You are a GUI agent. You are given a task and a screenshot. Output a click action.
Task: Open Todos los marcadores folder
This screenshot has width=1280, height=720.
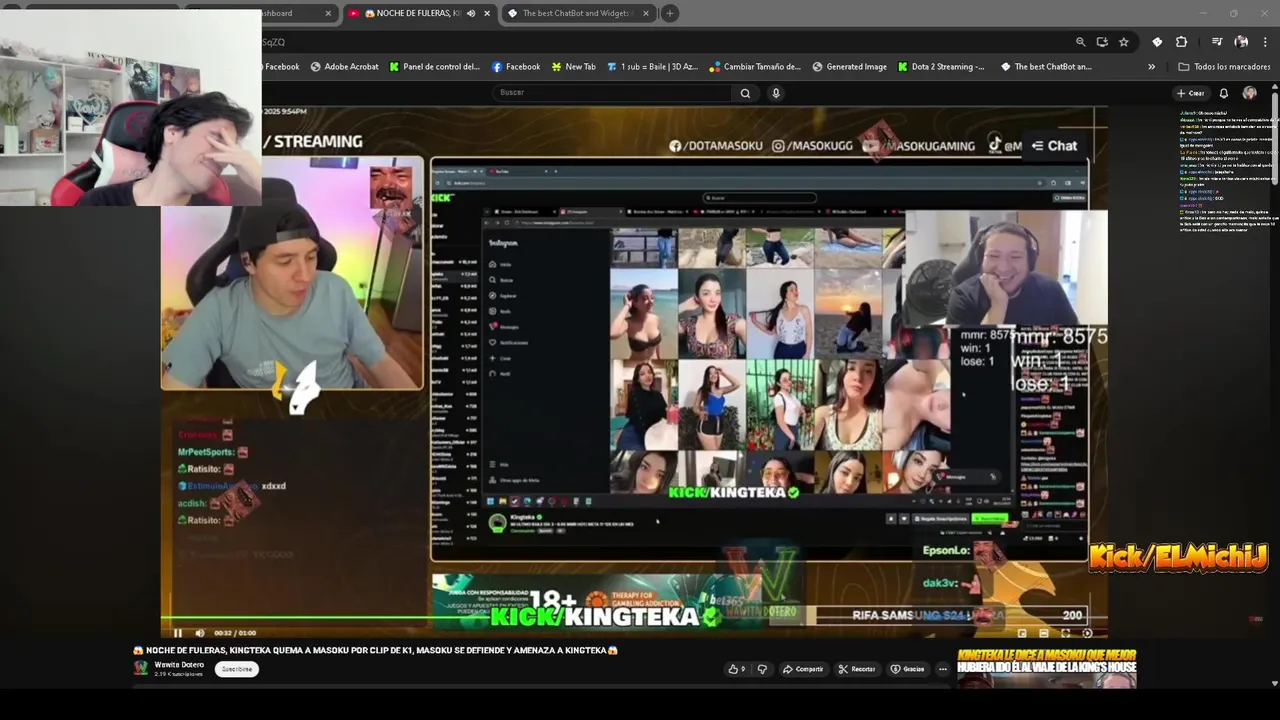point(1224,67)
